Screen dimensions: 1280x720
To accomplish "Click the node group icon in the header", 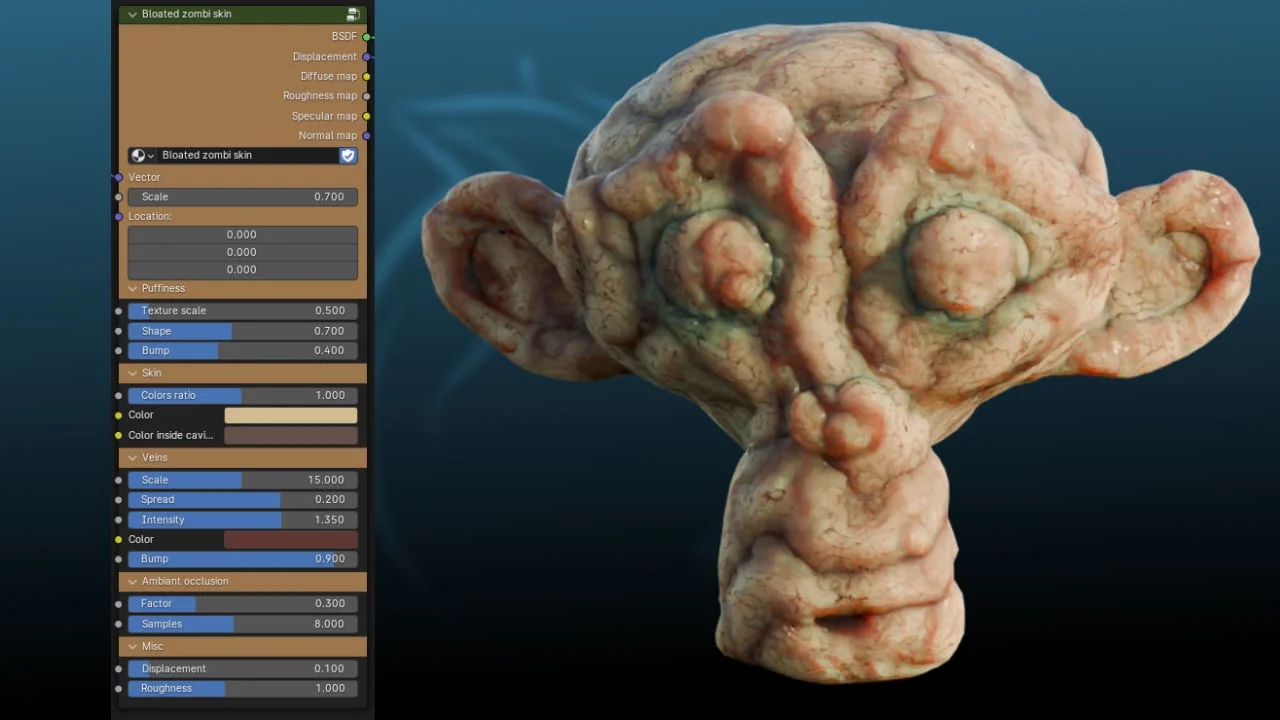I will tap(353, 14).
